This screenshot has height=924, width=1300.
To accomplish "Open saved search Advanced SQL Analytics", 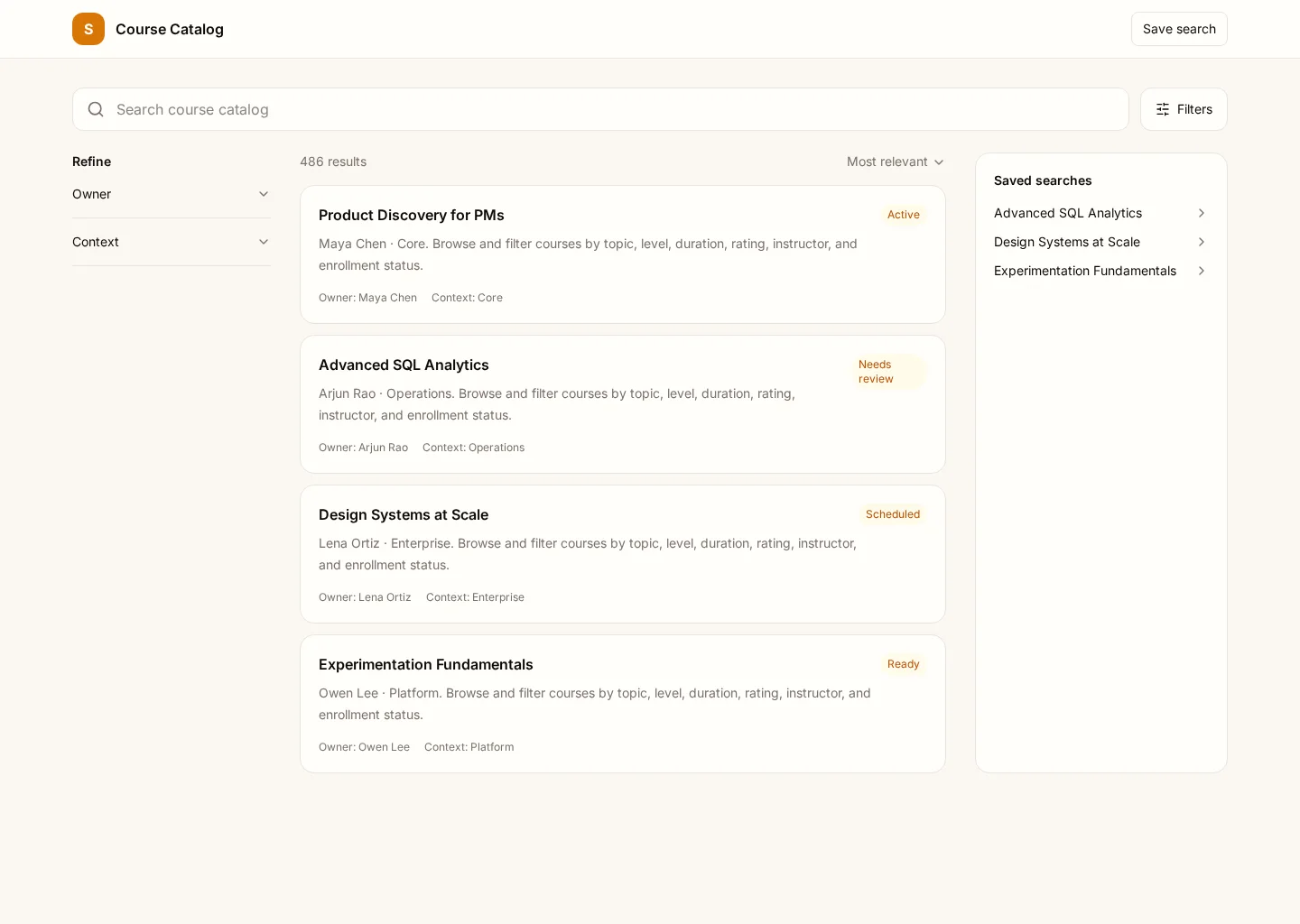I will [x=1101, y=213].
